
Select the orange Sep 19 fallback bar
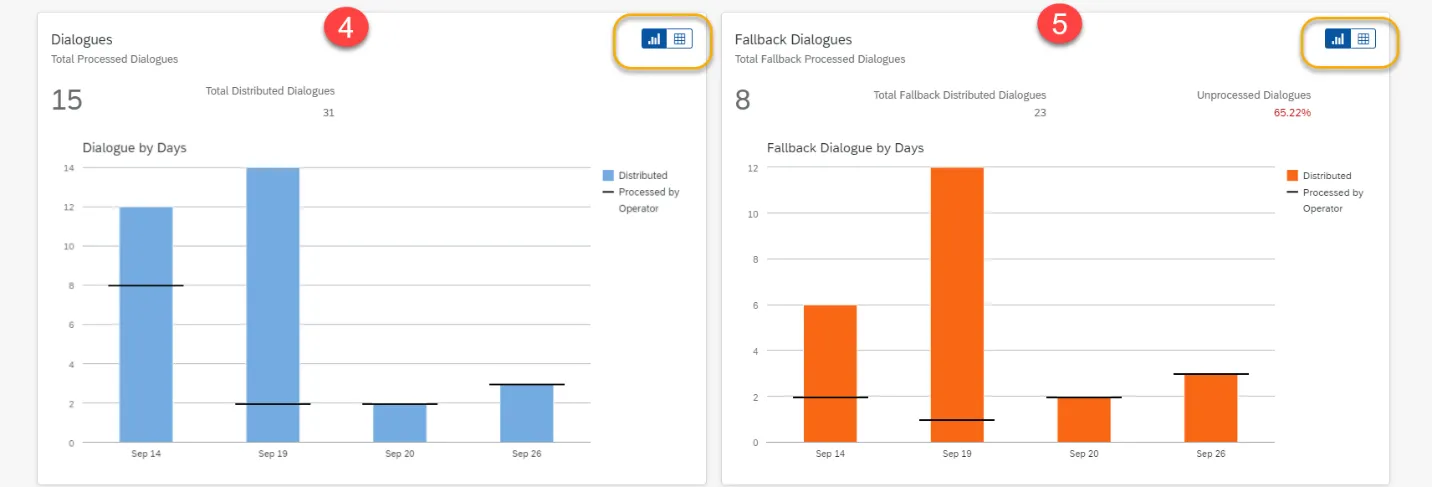(x=957, y=305)
